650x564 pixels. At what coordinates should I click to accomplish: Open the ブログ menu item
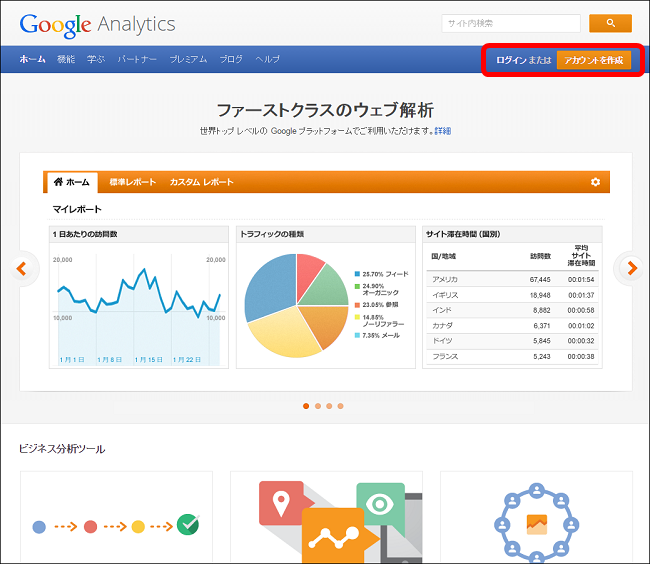click(231, 59)
